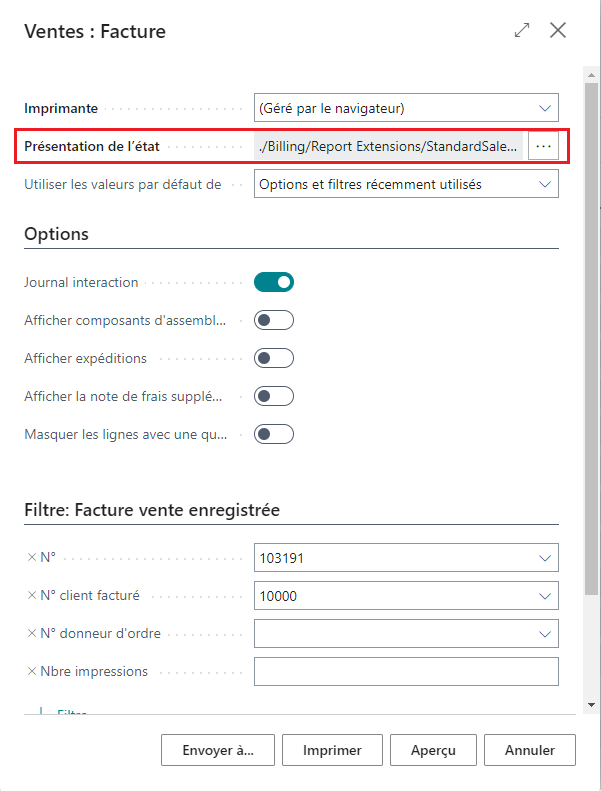This screenshot has width=601, height=791.
Task: Disable the Journal interaction toggle
Action: tap(274, 282)
